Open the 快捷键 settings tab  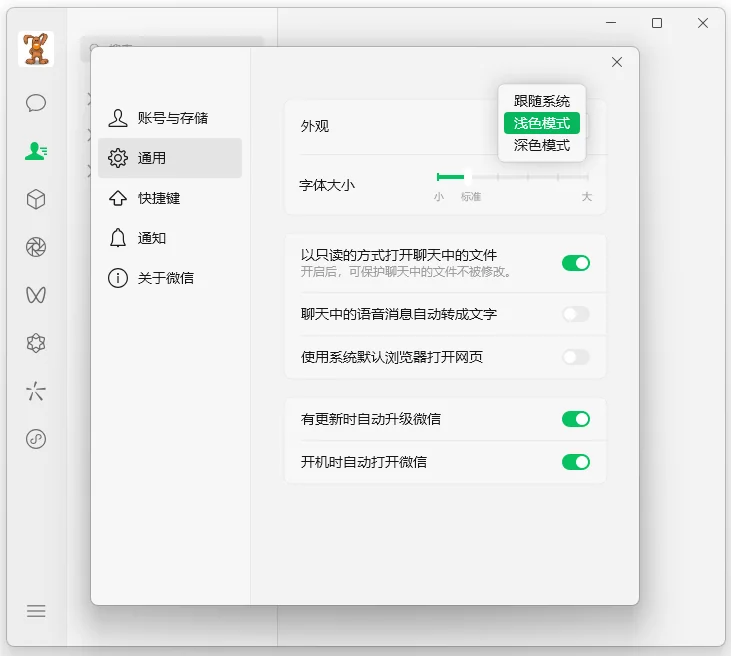[170, 198]
